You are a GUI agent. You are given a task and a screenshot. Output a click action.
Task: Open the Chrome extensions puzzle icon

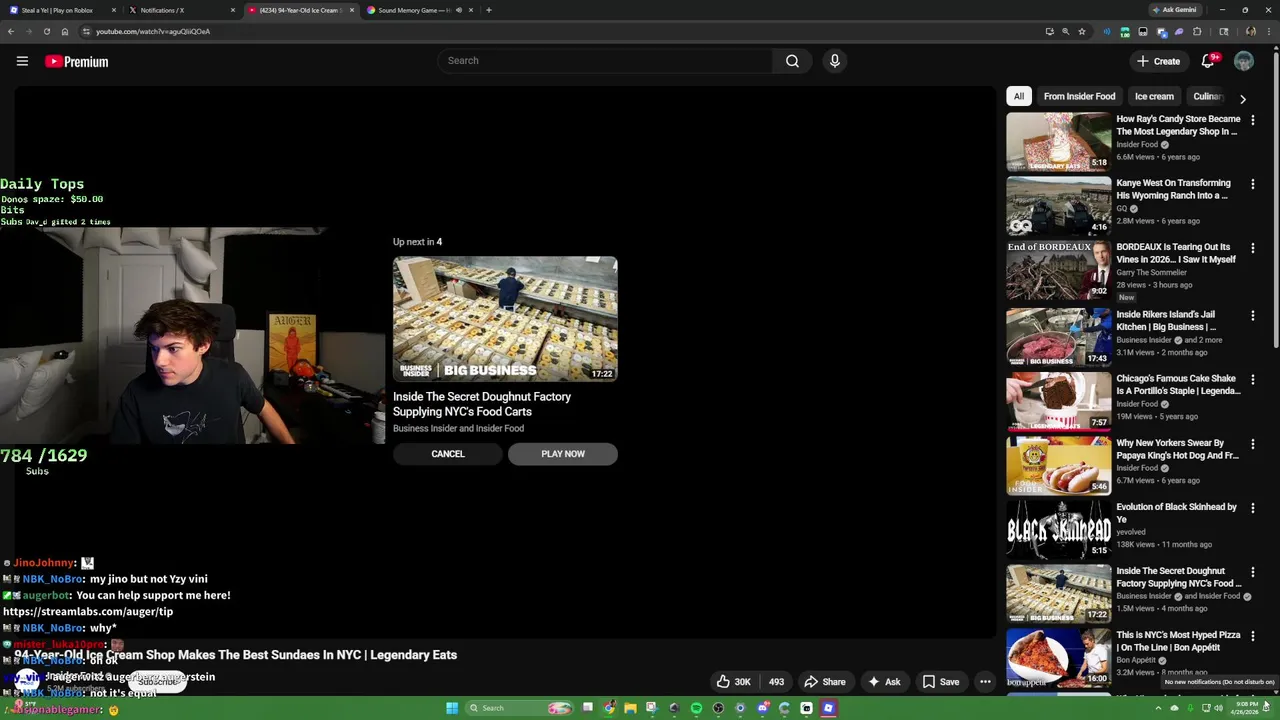click(x=1197, y=31)
